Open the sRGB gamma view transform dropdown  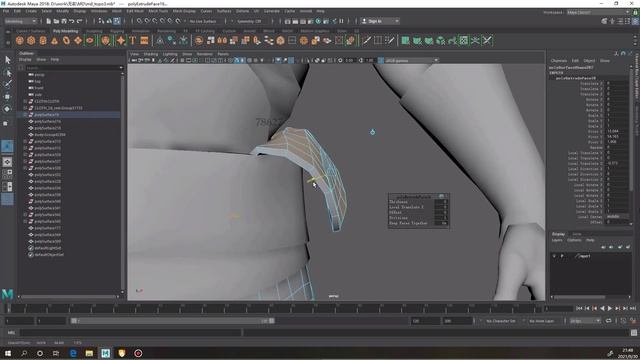point(411,60)
